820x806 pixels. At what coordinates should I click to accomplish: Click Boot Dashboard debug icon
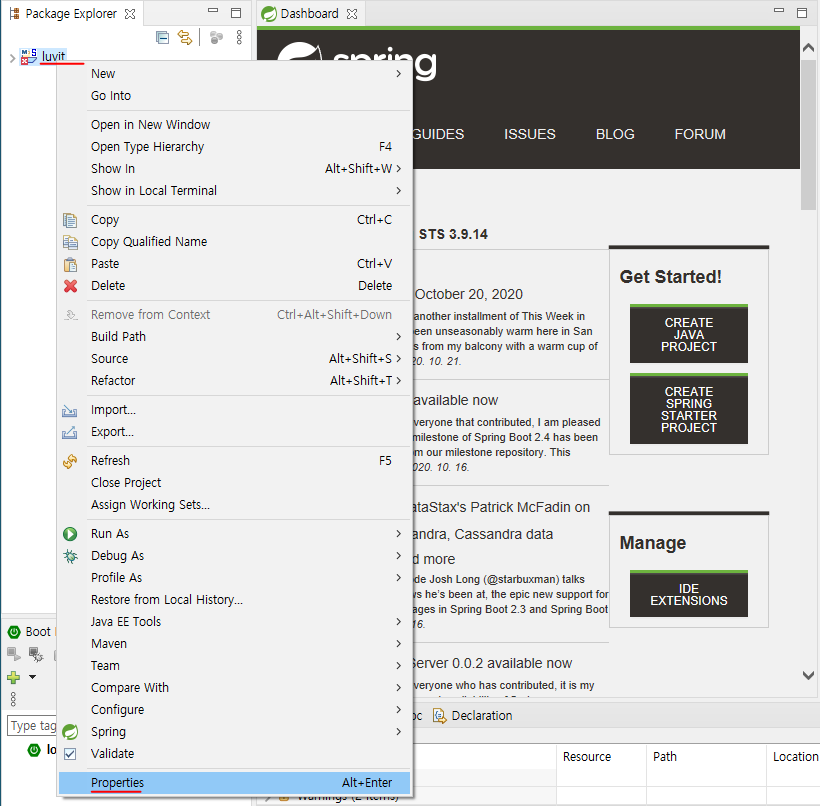[36, 654]
